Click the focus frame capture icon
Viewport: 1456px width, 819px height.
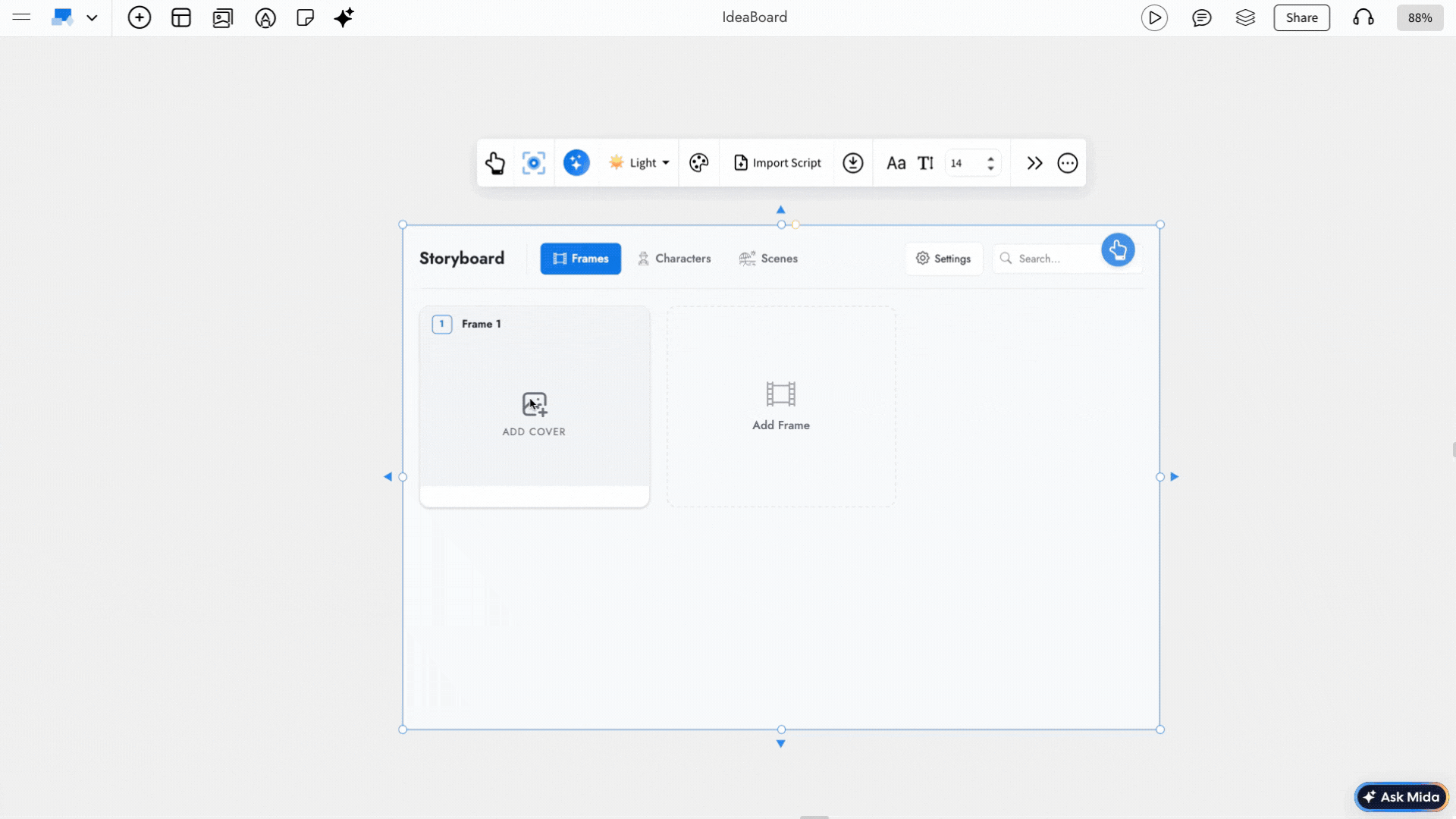[534, 163]
